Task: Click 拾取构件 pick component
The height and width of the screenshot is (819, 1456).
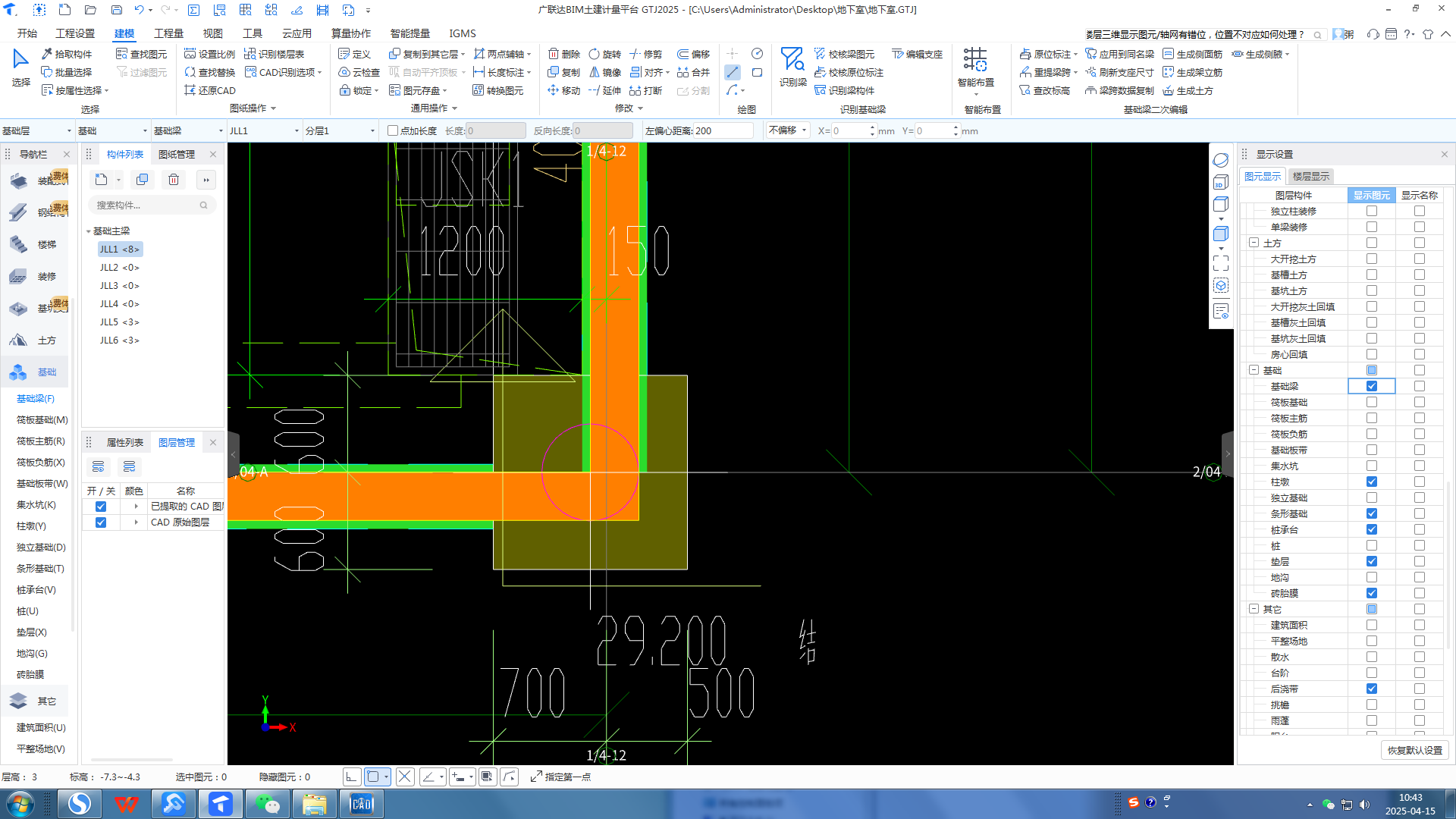Action: pos(67,54)
